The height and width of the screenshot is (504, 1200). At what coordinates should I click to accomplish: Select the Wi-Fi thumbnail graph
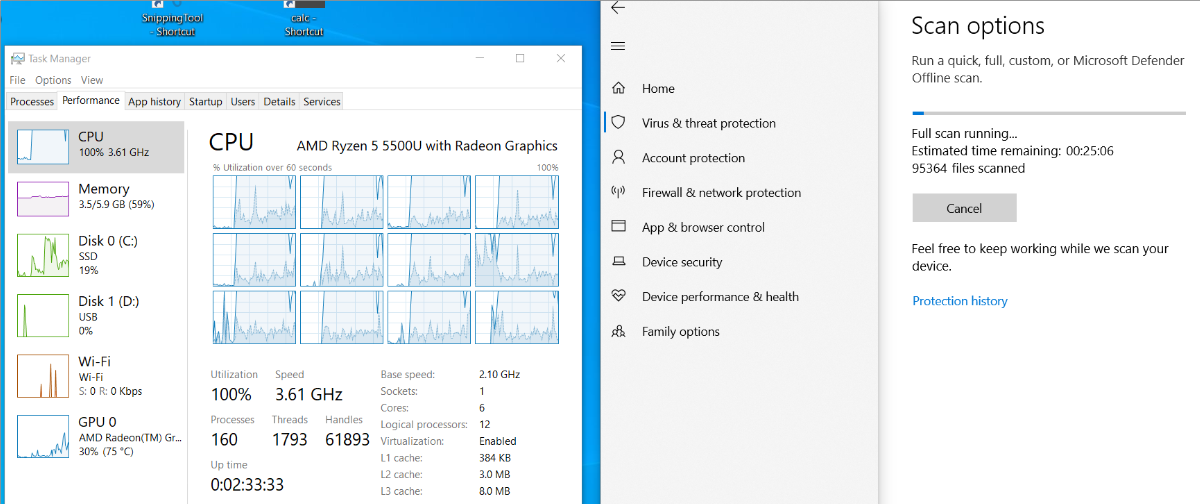(43, 376)
